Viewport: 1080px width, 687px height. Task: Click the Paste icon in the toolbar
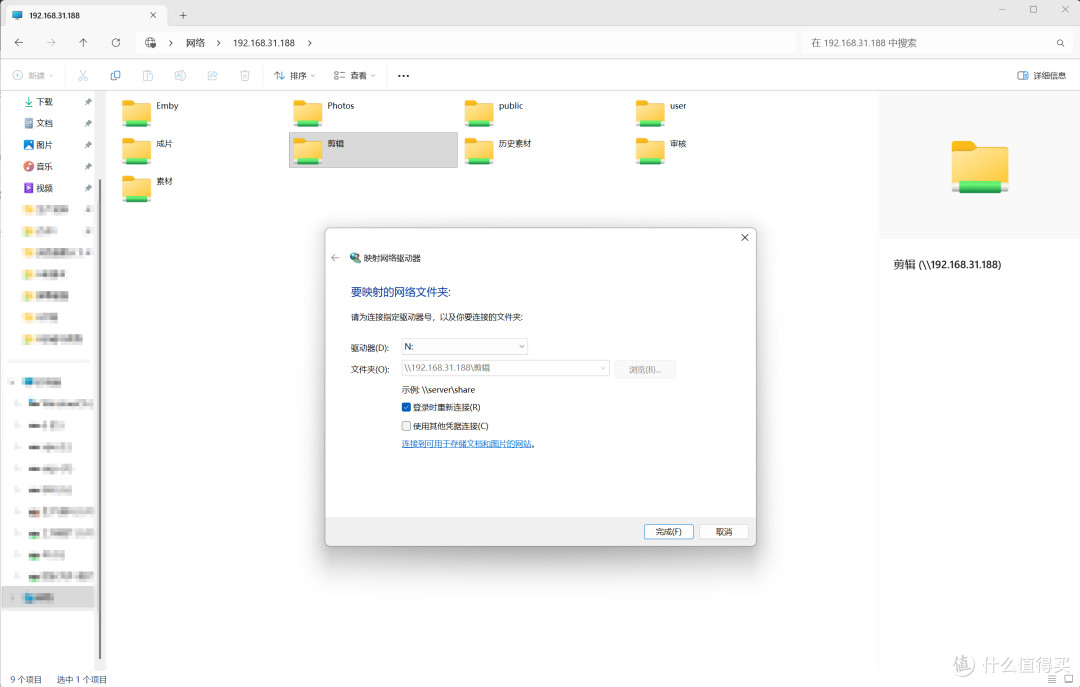[147, 76]
